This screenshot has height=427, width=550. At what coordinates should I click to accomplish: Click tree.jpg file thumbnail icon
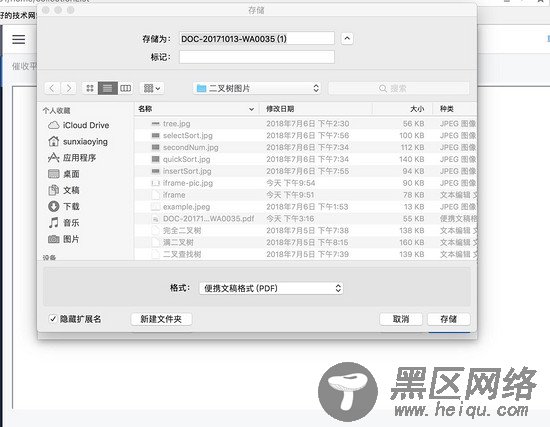[155, 124]
